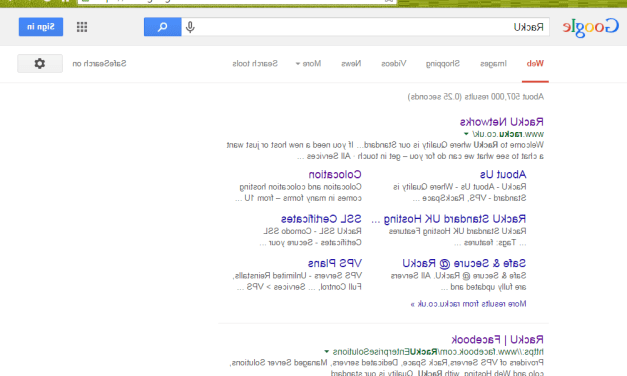Open the RackU Networks result

pos(501,122)
